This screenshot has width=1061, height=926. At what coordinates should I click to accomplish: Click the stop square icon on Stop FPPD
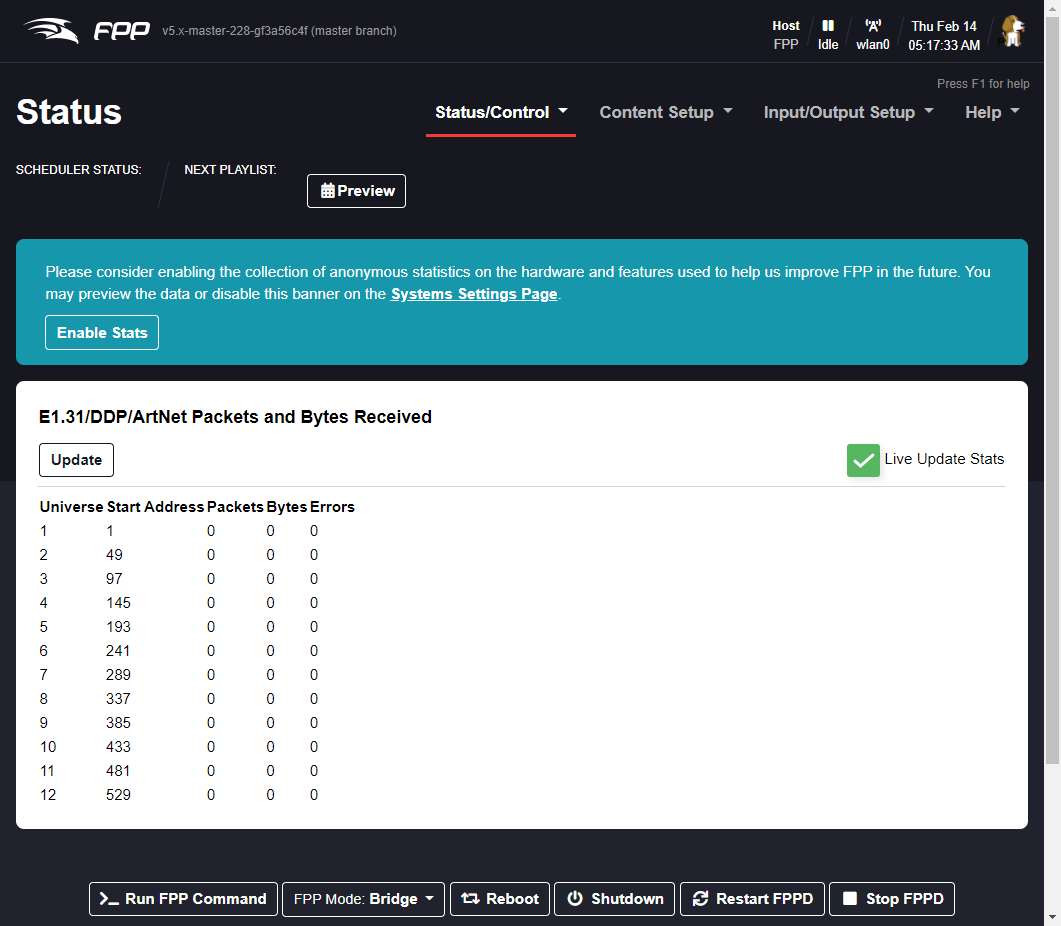850,899
